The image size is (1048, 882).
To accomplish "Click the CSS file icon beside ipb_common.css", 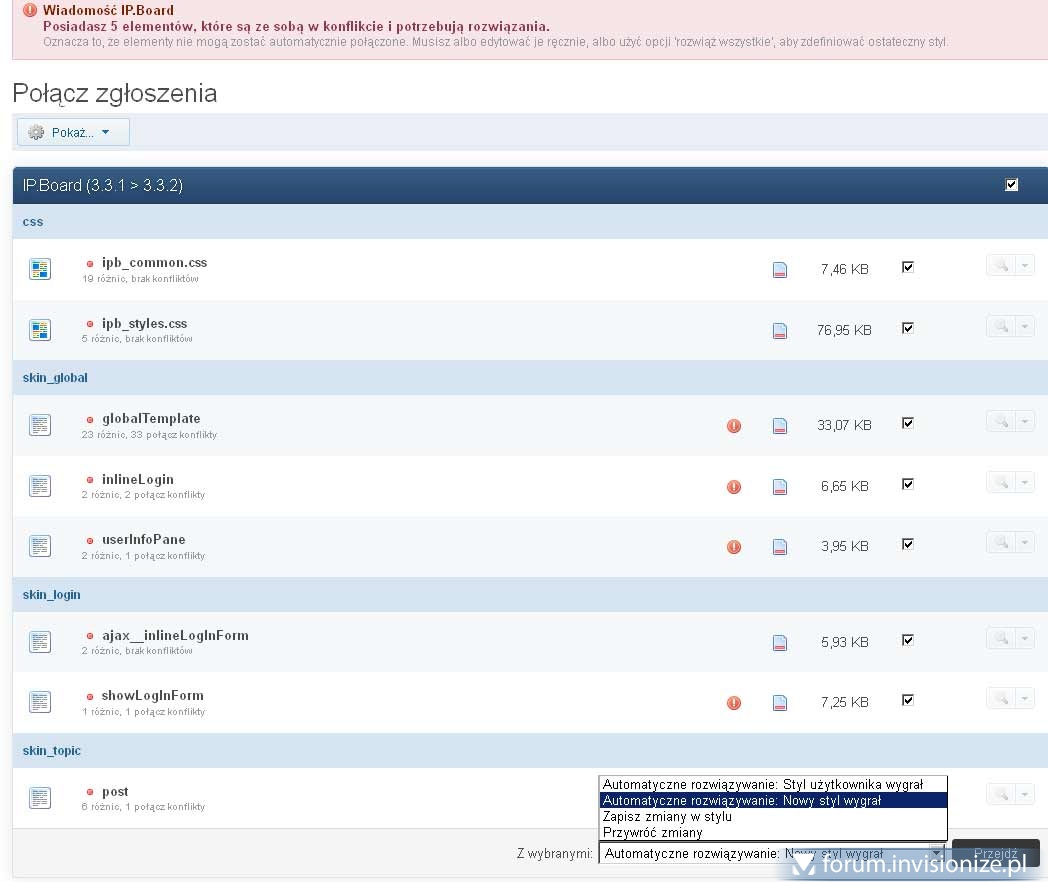I will click(40, 268).
